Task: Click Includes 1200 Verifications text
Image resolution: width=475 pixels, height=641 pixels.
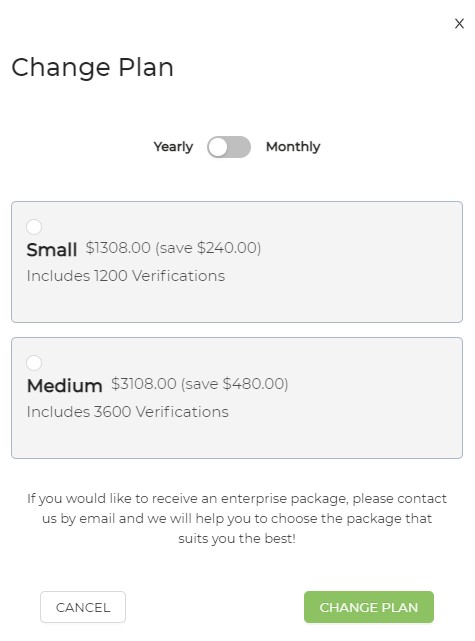Action: (x=126, y=276)
